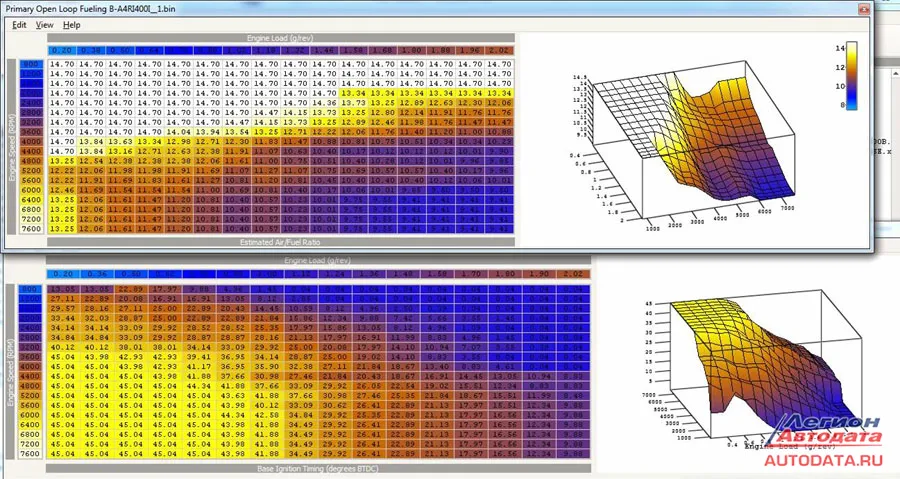Select fueling cell 13.25 in the 7600 row

point(61,228)
